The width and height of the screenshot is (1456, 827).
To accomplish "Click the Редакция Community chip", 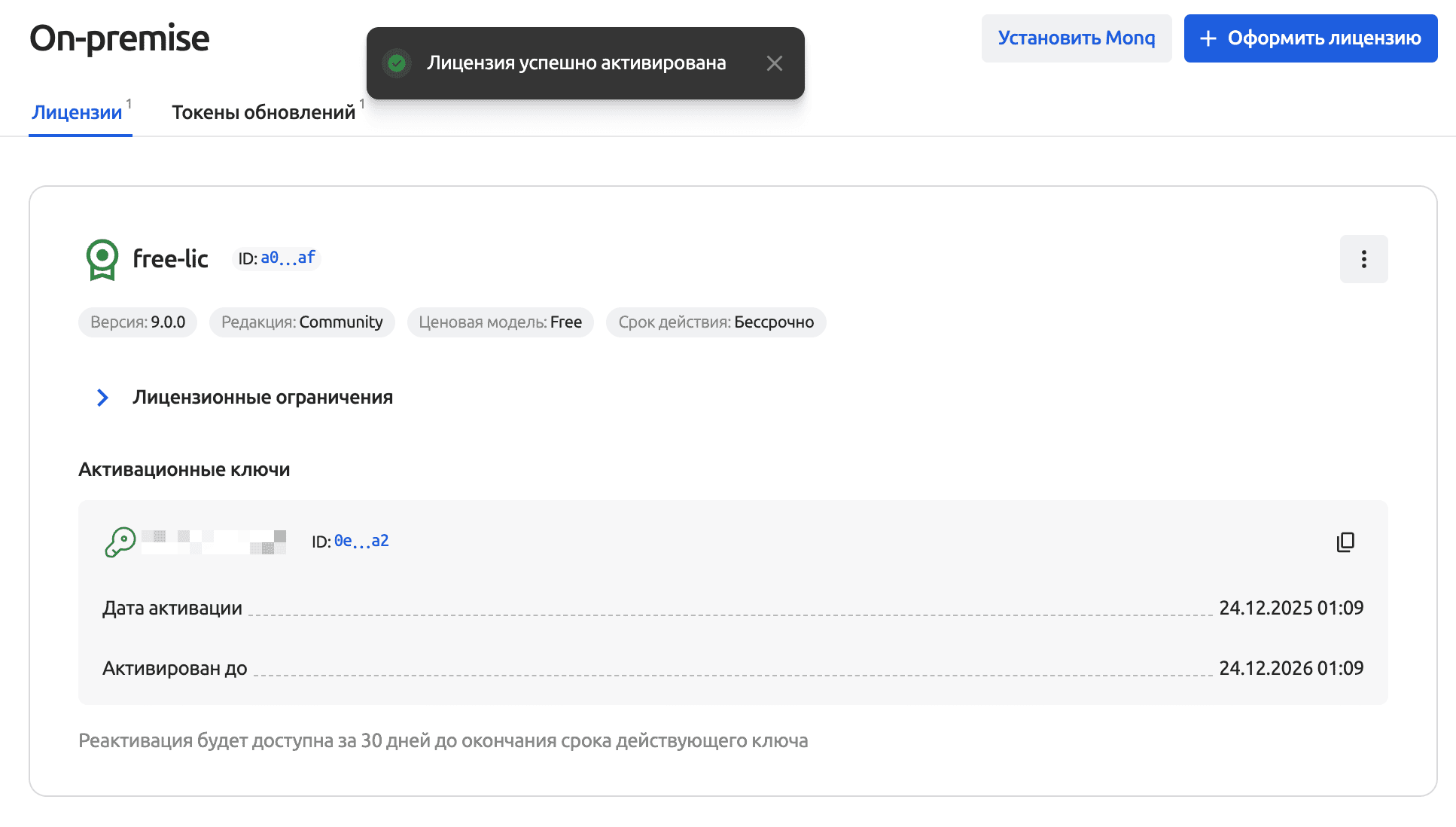I will pos(302,322).
